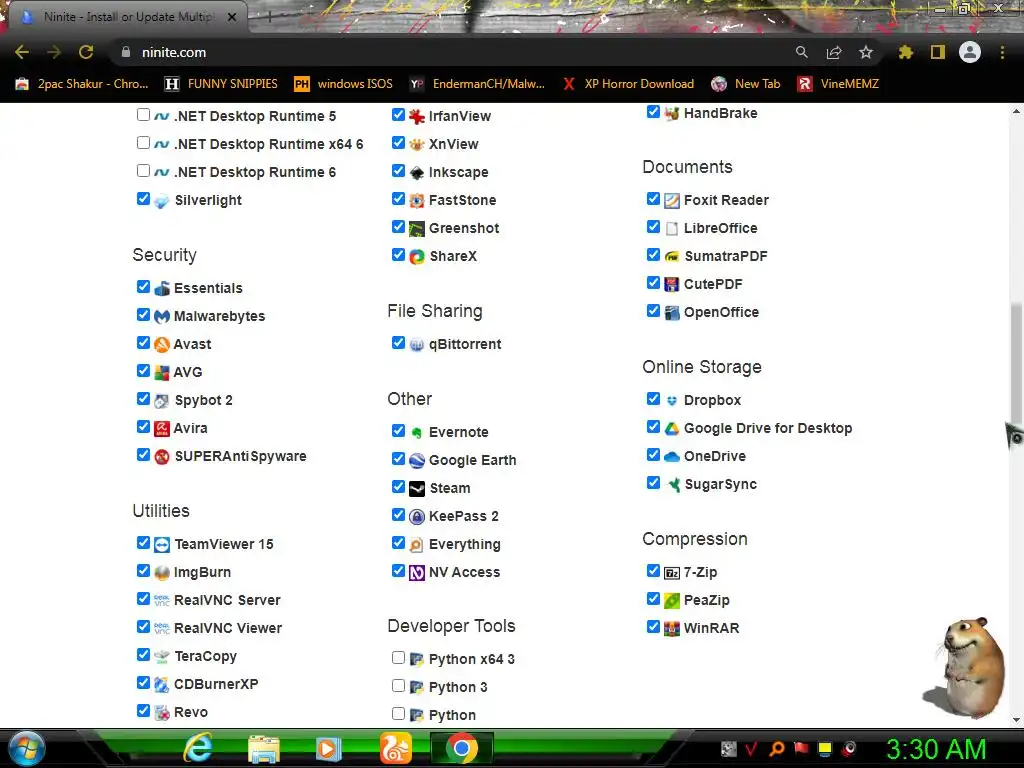The image size is (1024, 768).
Task: Open the XP Horror Download bookmark
Action: point(628,84)
